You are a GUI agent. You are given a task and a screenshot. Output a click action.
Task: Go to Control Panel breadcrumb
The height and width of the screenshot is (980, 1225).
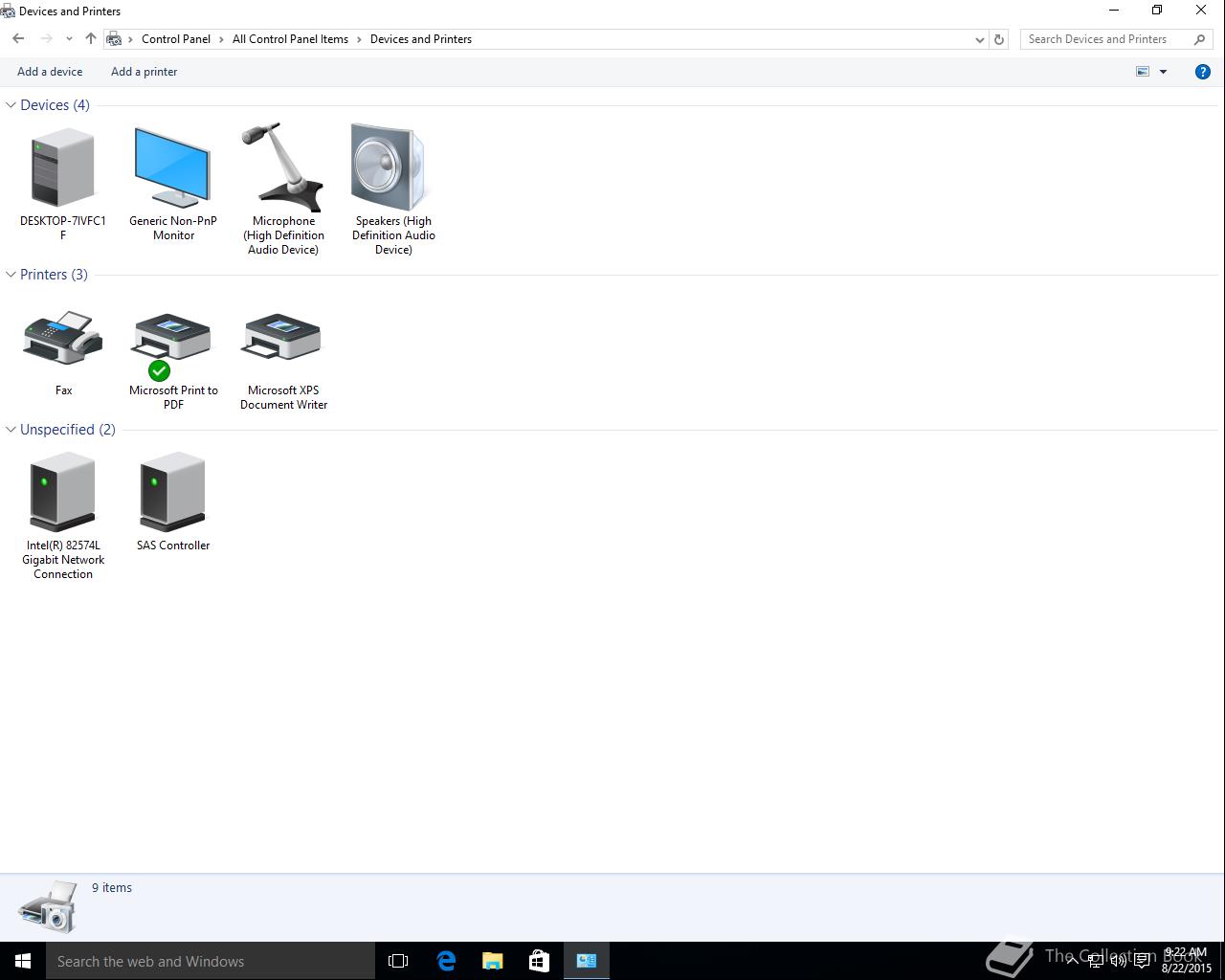coord(176,39)
